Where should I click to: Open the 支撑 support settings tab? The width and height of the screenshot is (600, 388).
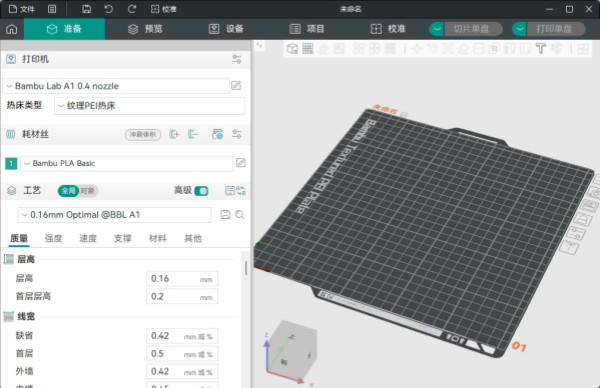[x=123, y=238]
